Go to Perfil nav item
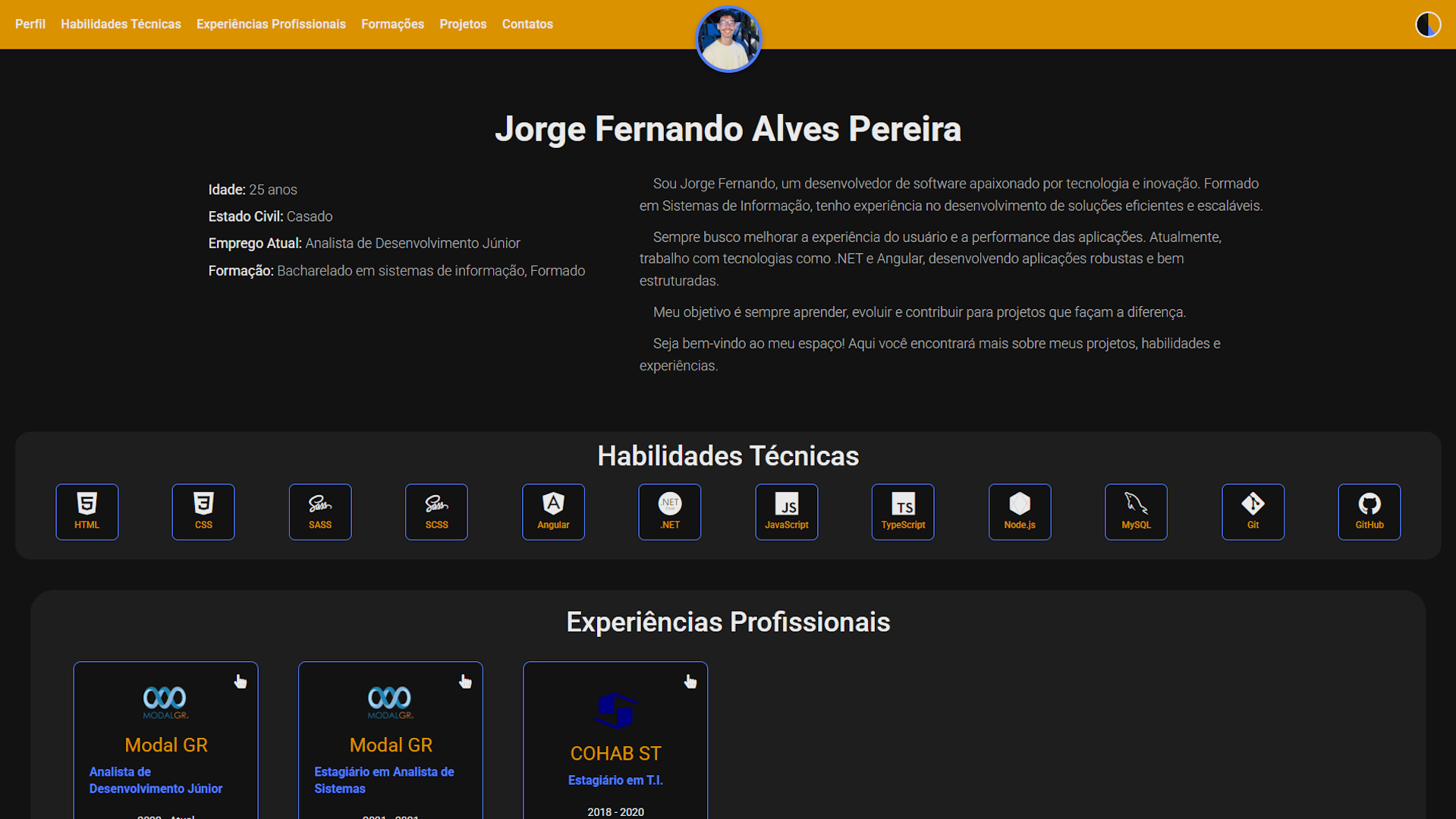 tap(30, 24)
